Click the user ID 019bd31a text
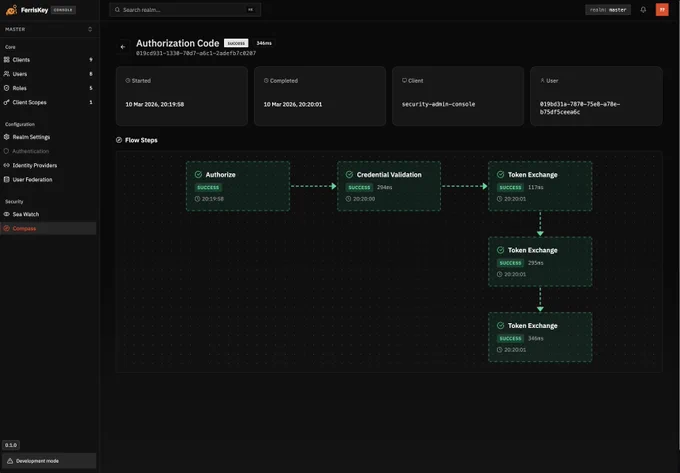Screen dimensions: 680x473 (579, 108)
